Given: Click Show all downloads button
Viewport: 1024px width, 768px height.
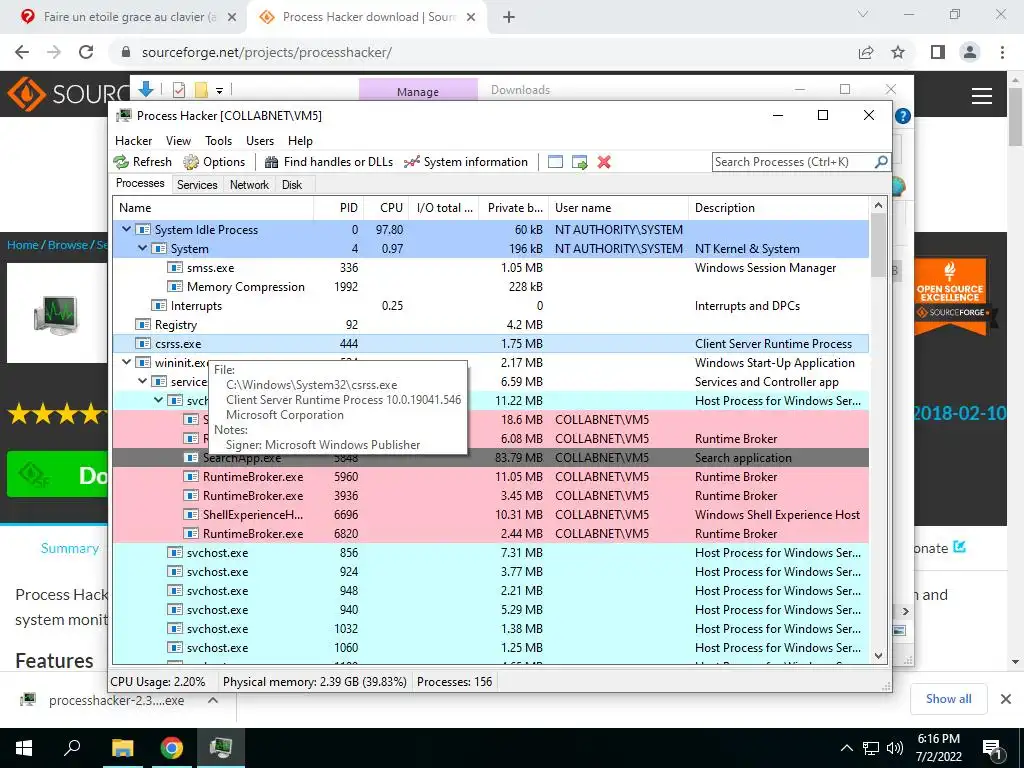Looking at the screenshot, I should (x=948, y=699).
